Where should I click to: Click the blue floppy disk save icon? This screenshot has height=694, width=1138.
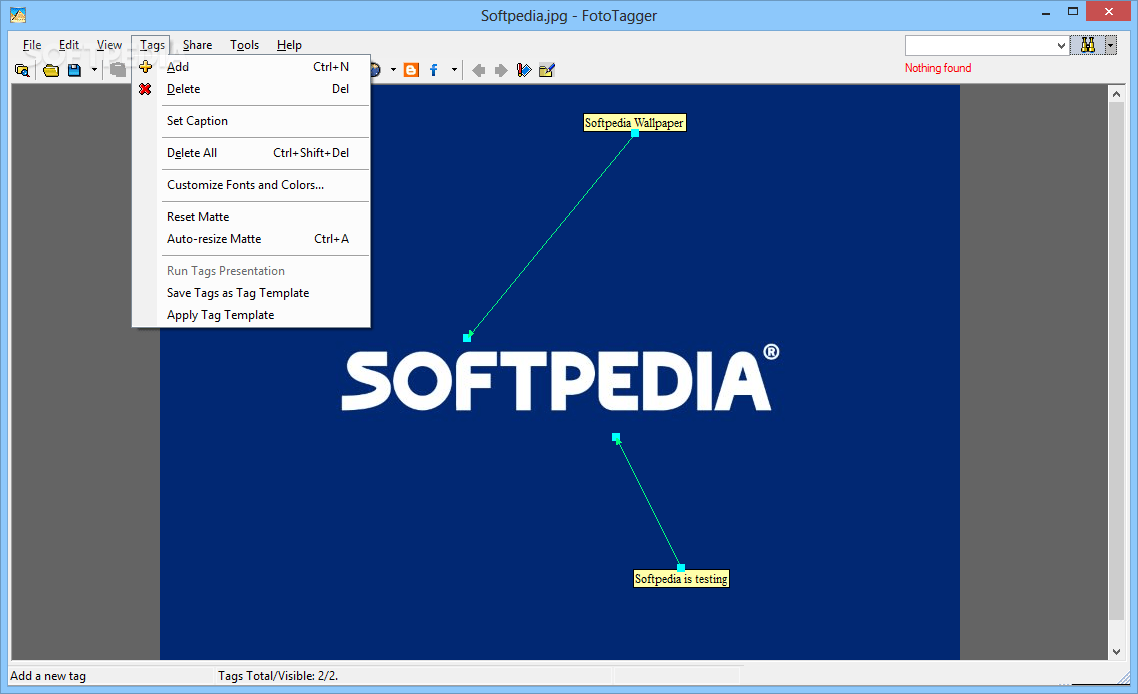[74, 70]
